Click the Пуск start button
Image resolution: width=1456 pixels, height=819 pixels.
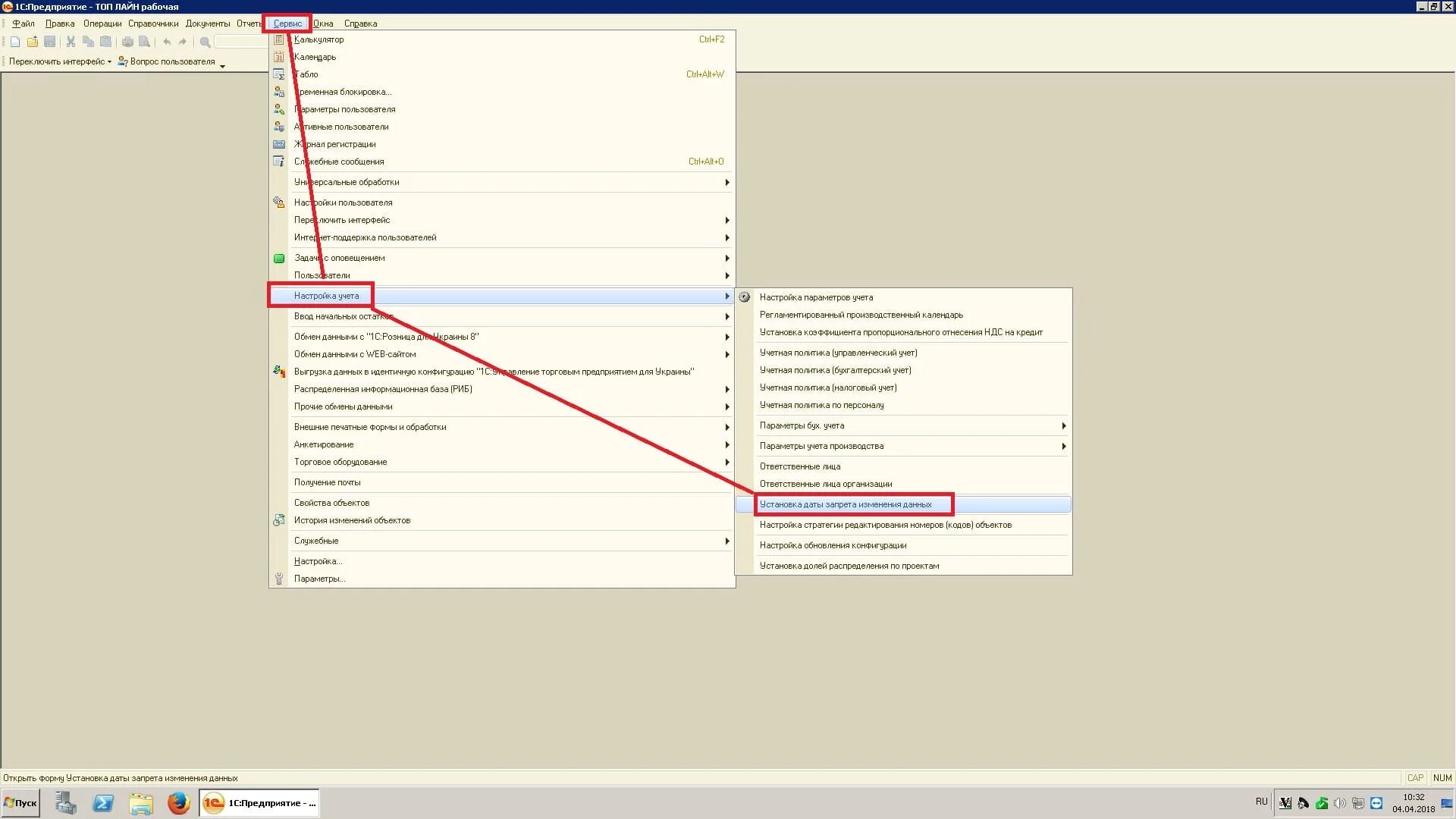tap(21, 802)
